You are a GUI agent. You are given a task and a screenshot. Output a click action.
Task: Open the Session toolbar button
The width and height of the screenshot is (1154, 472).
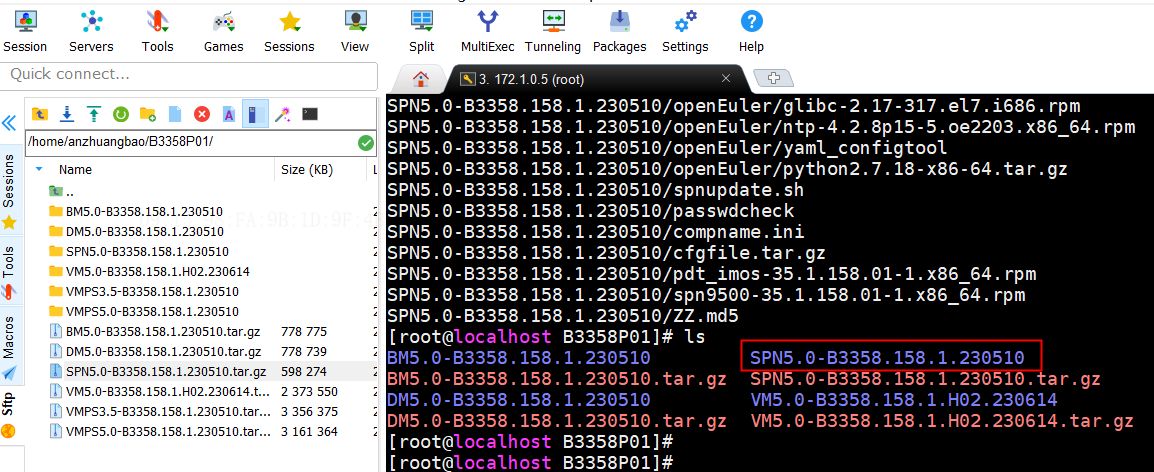click(25, 32)
